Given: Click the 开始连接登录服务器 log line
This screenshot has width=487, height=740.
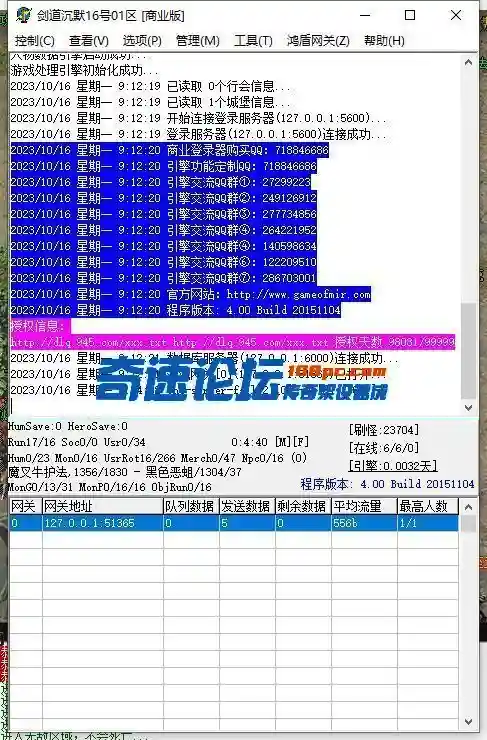Looking at the screenshot, I should click(x=198, y=118).
